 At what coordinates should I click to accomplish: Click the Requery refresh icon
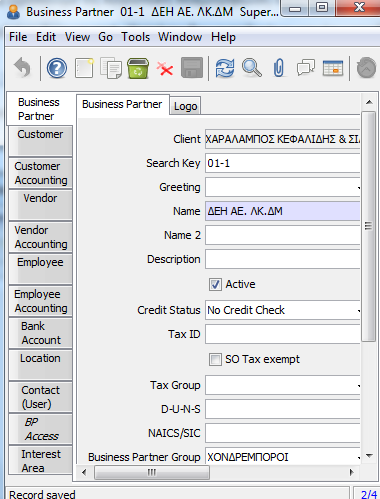click(225, 68)
